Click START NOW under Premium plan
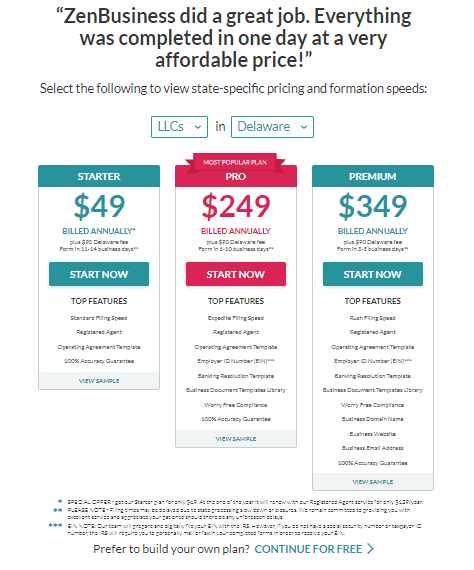Image resolution: width=474 pixels, height=570 pixels. [373, 274]
